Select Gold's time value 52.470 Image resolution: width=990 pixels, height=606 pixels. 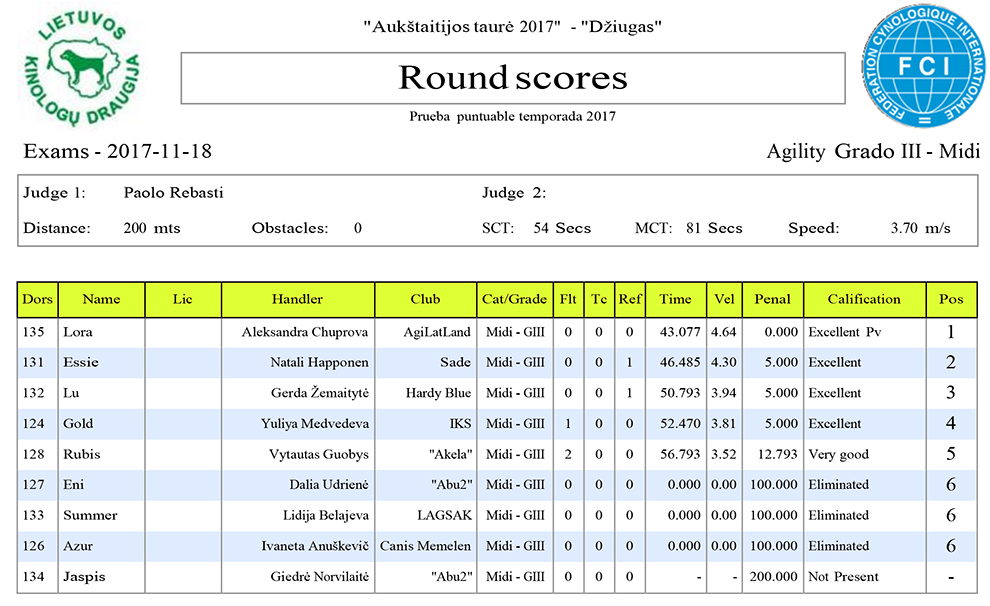(x=676, y=424)
